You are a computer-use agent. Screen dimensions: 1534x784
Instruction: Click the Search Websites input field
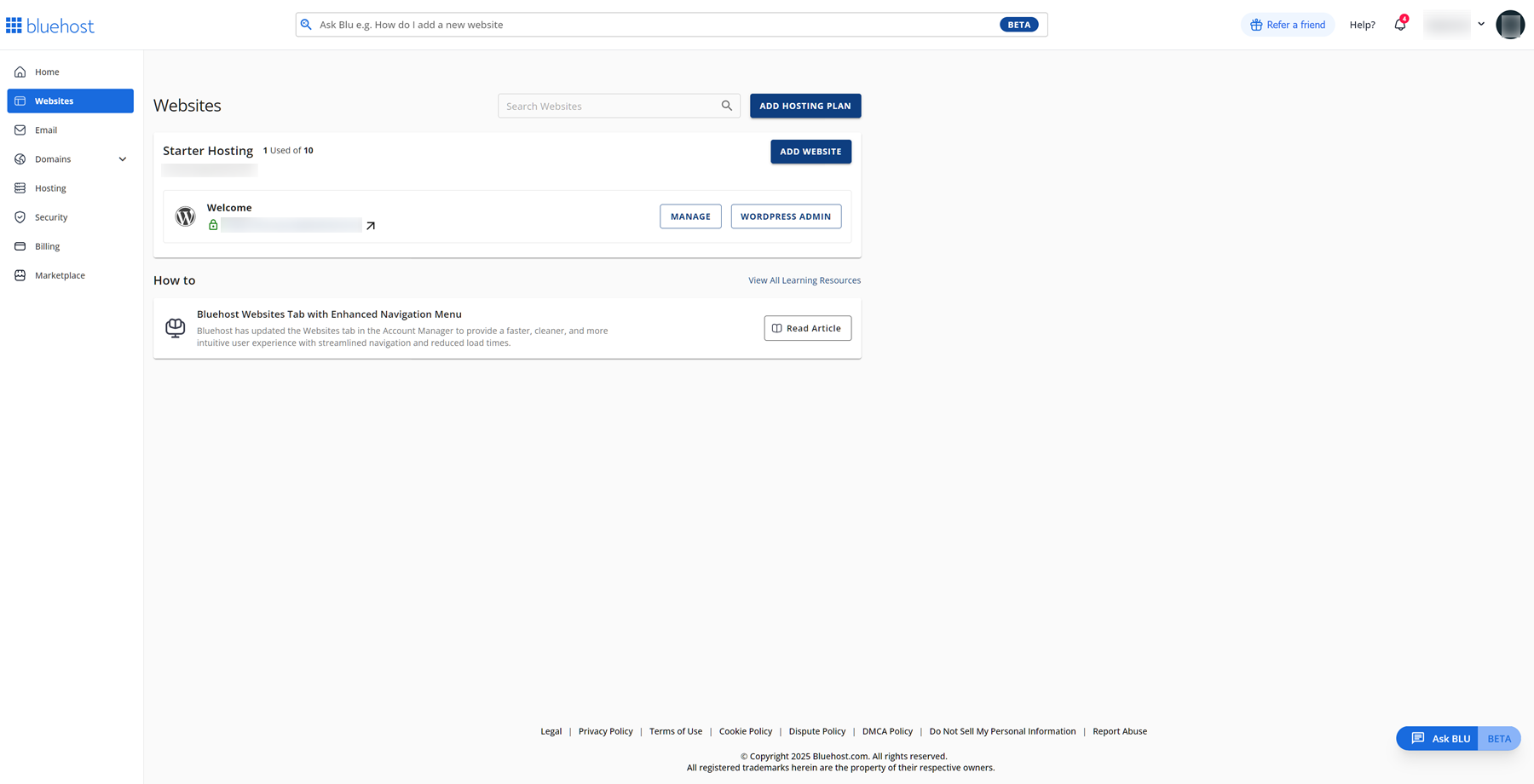[x=619, y=106]
